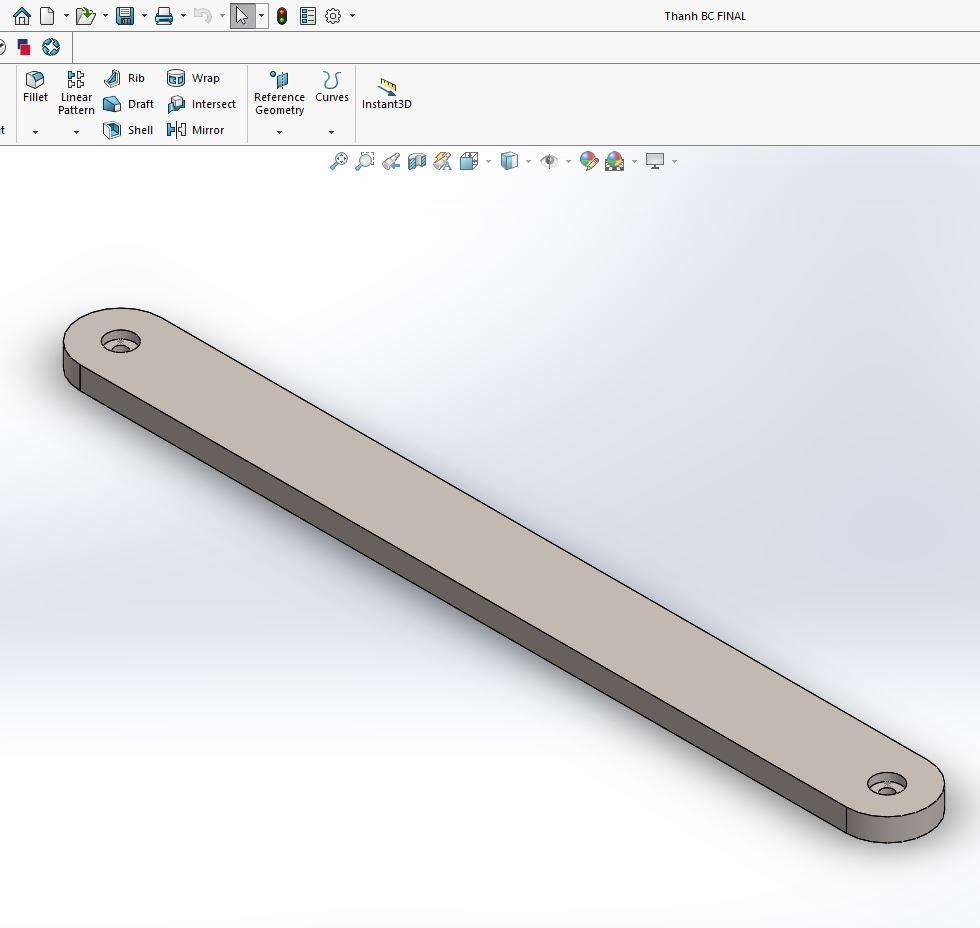This screenshot has width=980, height=928.
Task: Use the Shell feature
Action: (128, 130)
